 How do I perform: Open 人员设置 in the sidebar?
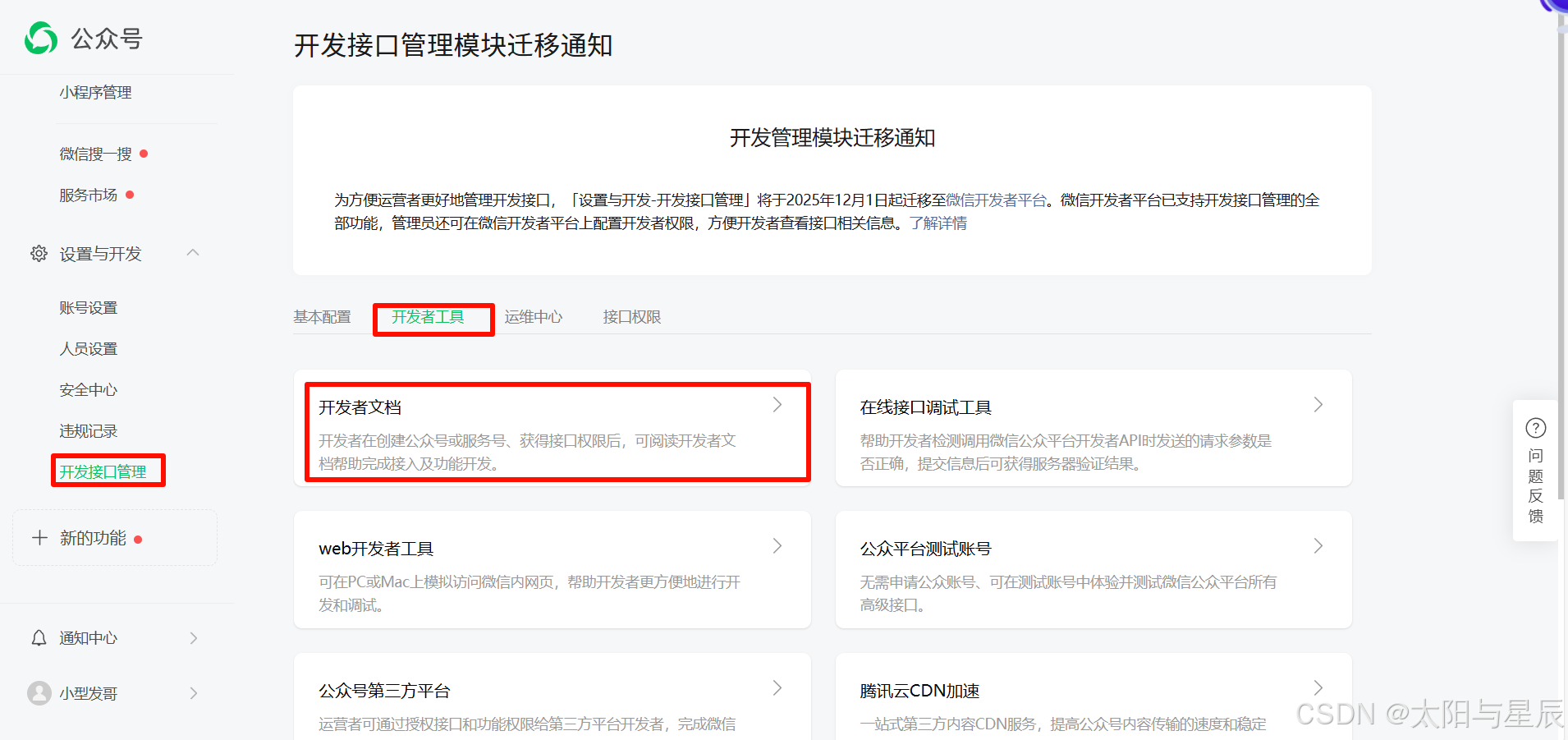[89, 349]
